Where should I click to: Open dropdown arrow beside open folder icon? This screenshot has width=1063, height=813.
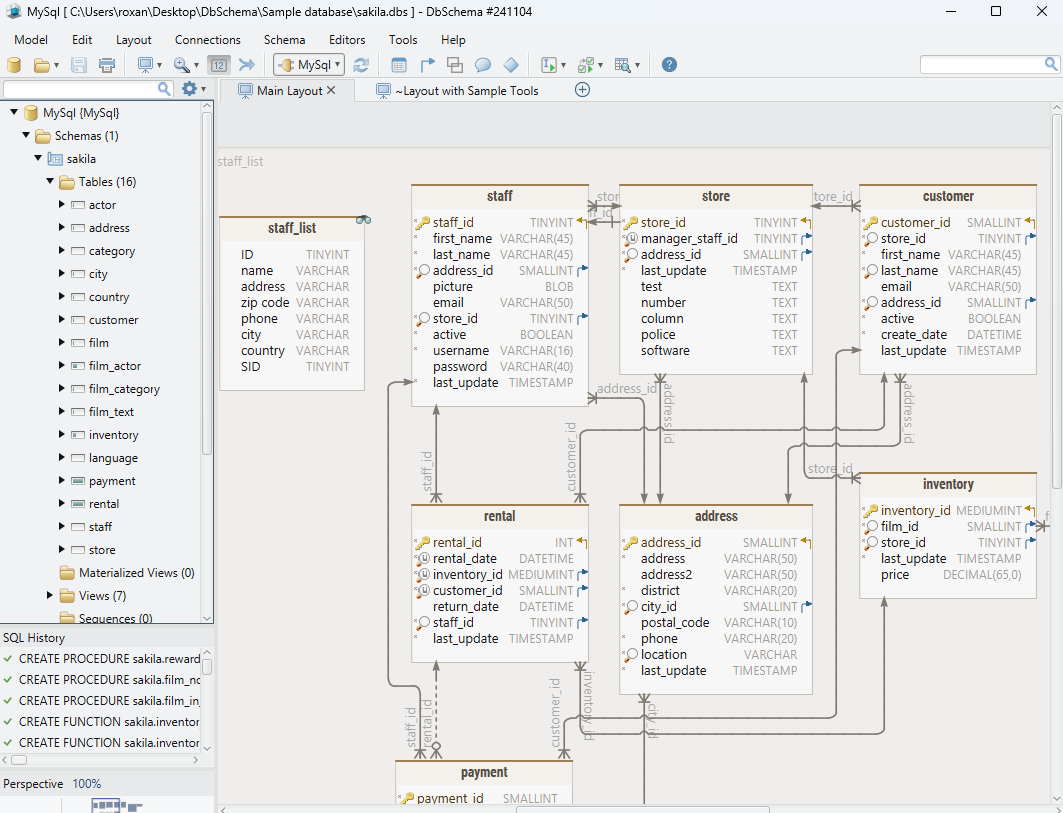pos(56,66)
